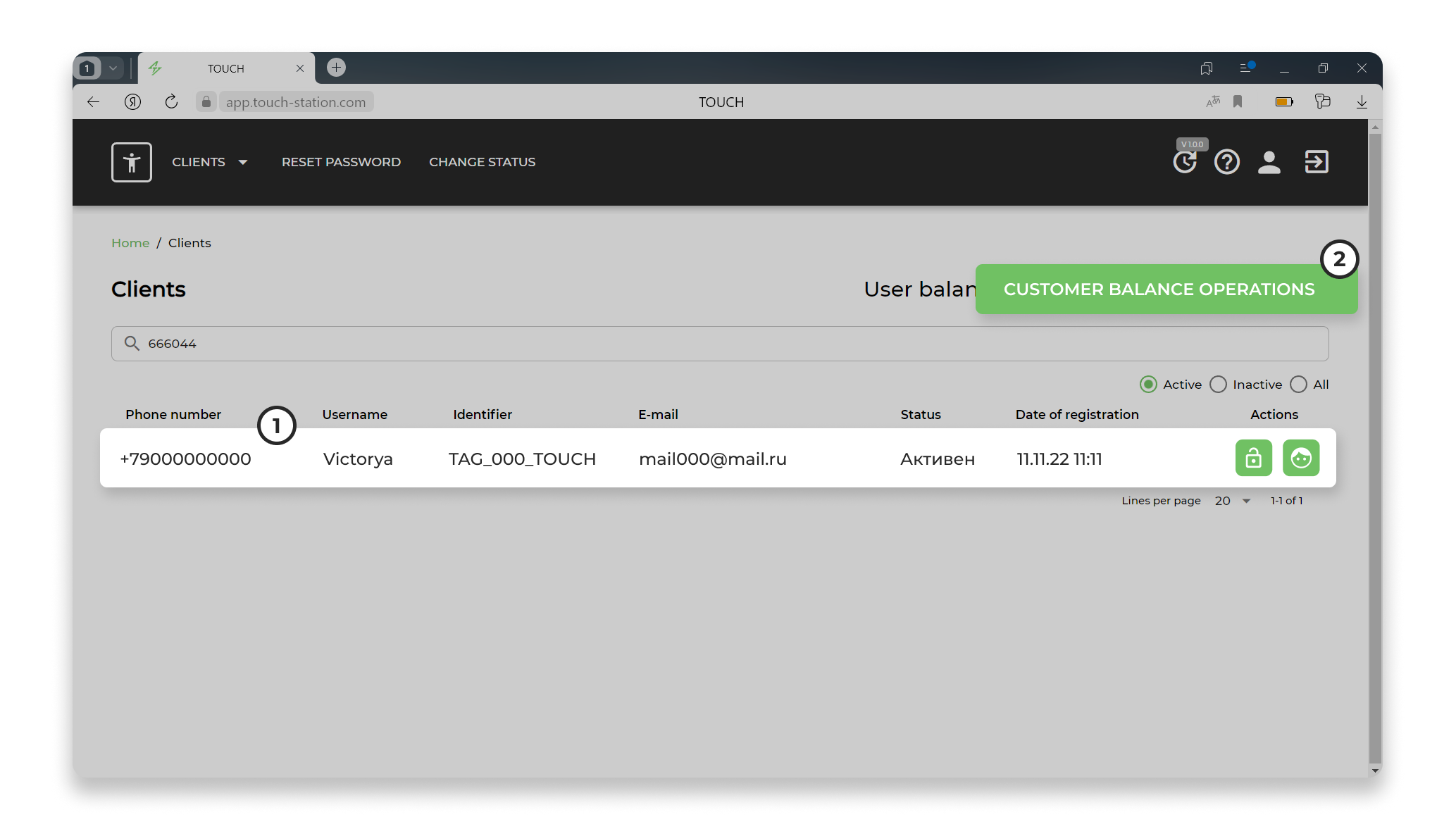1456x829 pixels.
Task: Open the browser extensions icon
Action: (1322, 102)
